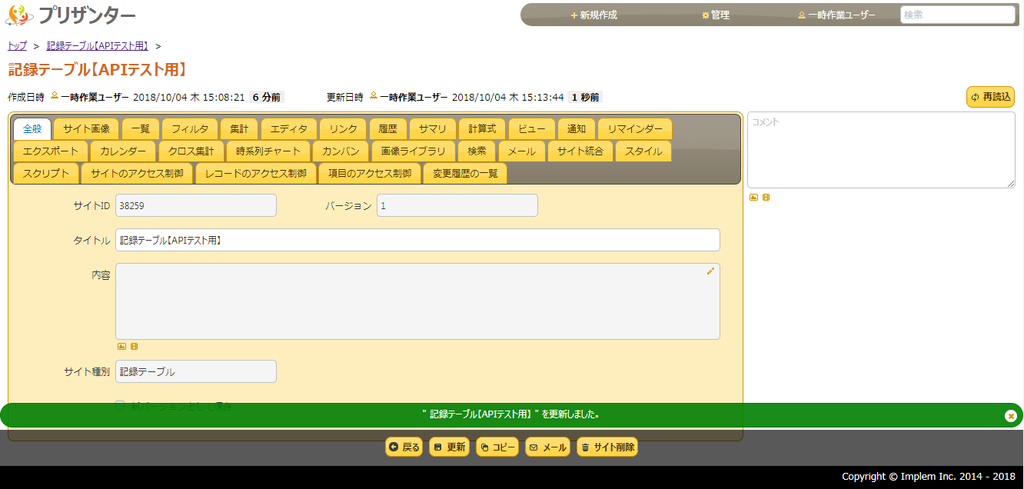Toggle the 新バージョンとして保存 checkbox
This screenshot has width=1024, height=489.
[x=120, y=405]
